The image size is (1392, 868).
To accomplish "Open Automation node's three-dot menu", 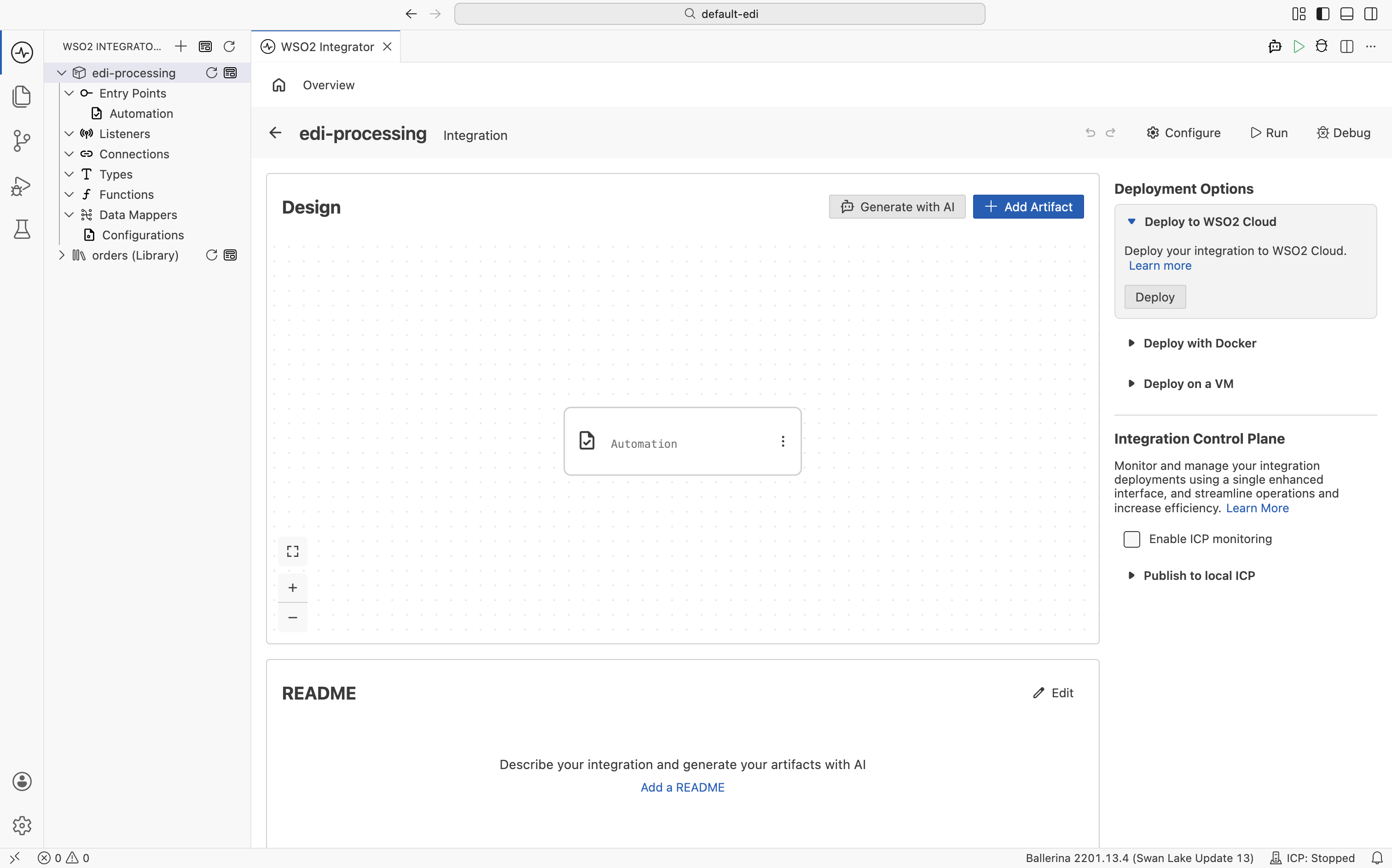I will (x=783, y=441).
